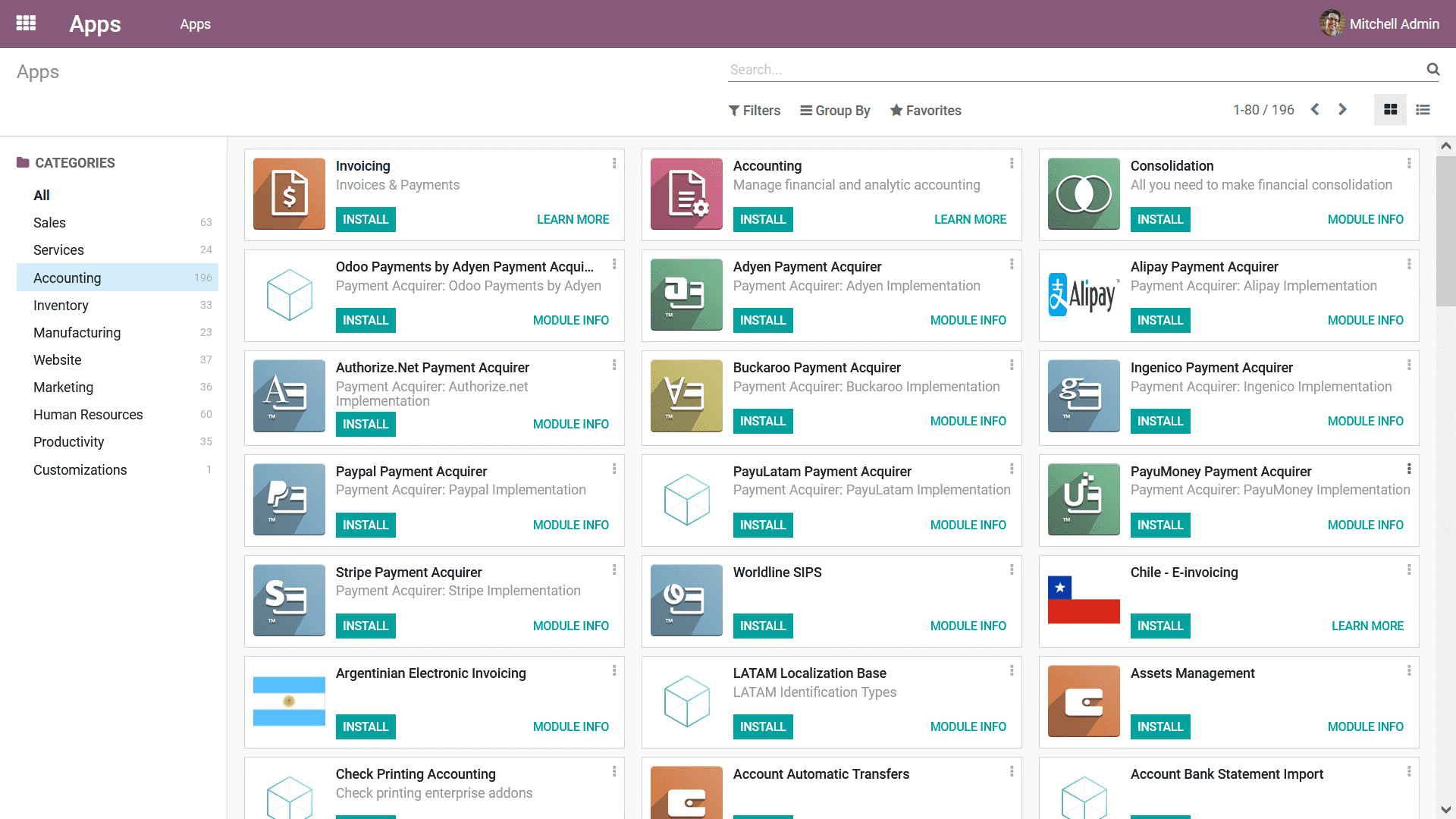Select the Website category
The width and height of the screenshot is (1456, 819).
[x=117, y=360]
